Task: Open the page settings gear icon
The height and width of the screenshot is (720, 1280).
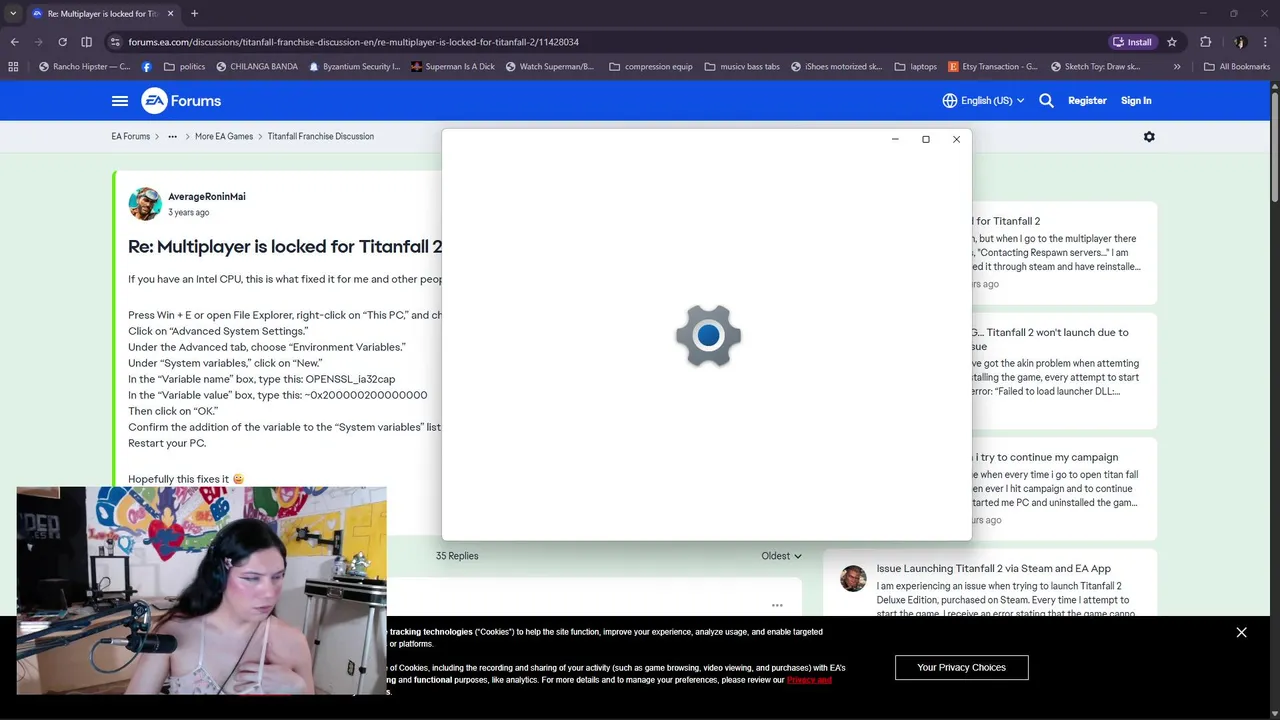Action: [1149, 137]
